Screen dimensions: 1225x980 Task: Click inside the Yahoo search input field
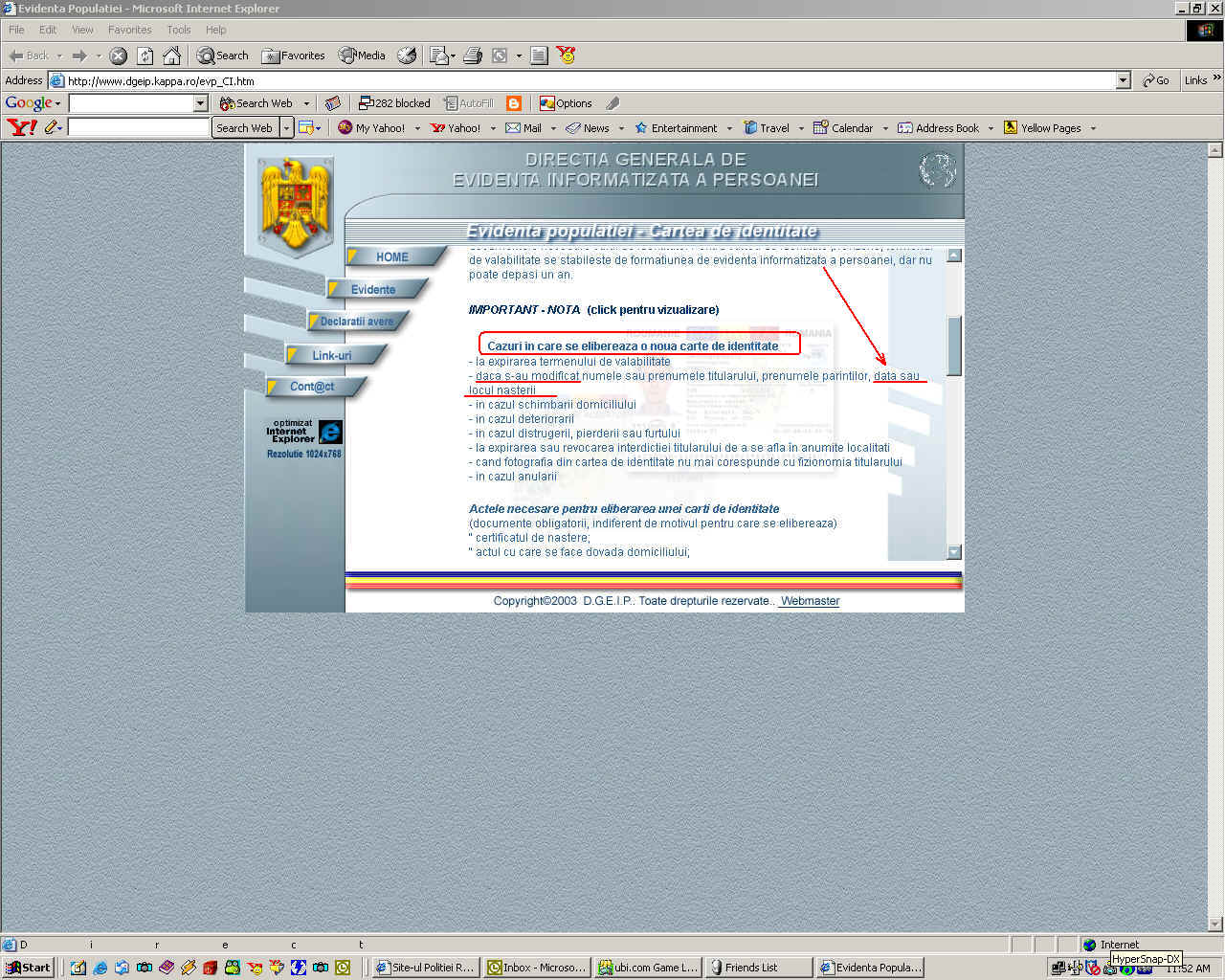pyautogui.click(x=138, y=127)
